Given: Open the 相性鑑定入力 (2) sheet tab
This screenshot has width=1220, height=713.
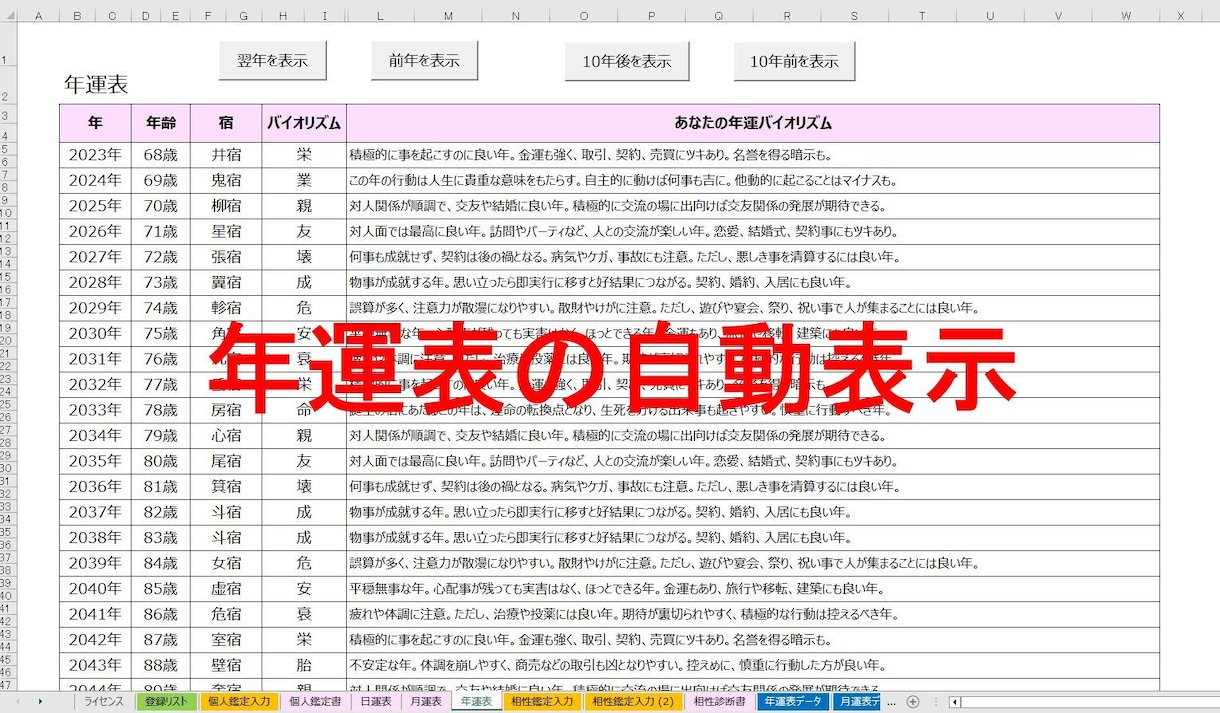Looking at the screenshot, I should coord(633,702).
